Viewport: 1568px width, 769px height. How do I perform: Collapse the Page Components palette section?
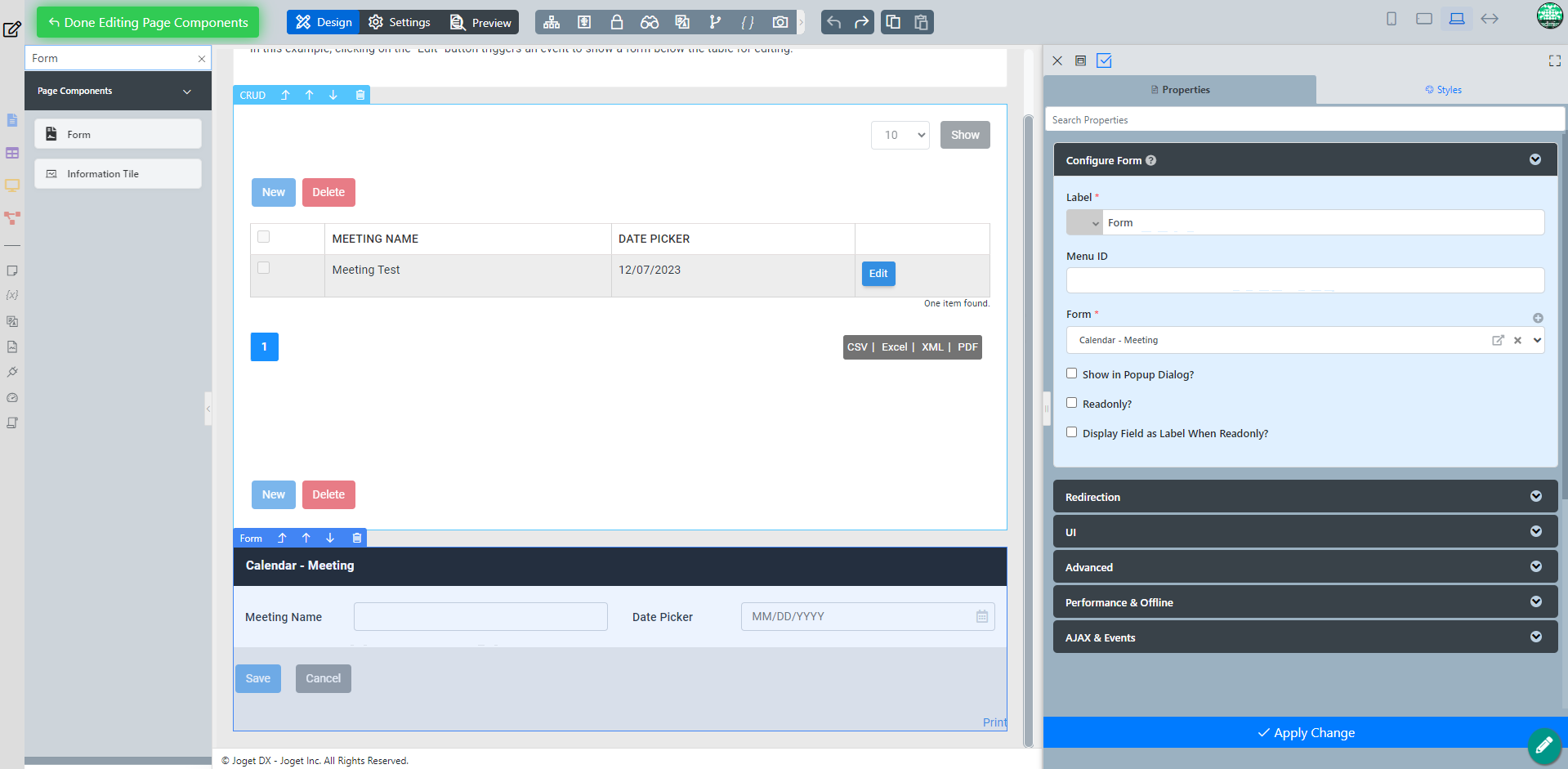click(x=187, y=92)
